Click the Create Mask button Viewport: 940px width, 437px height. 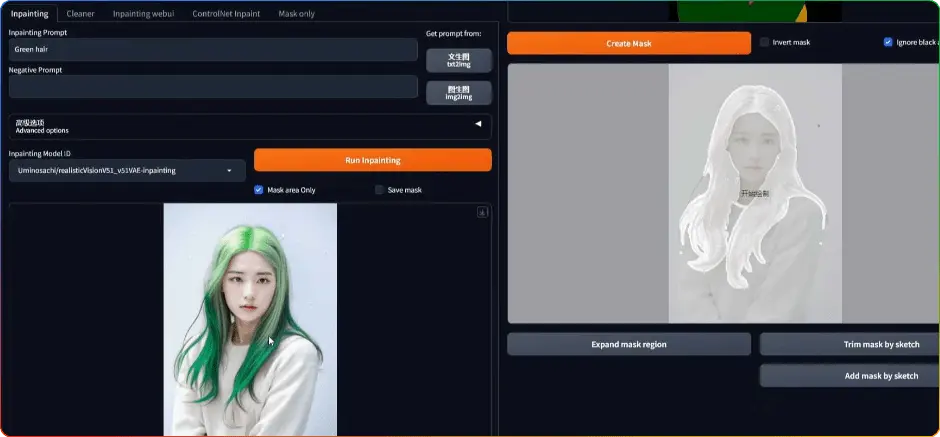point(628,44)
